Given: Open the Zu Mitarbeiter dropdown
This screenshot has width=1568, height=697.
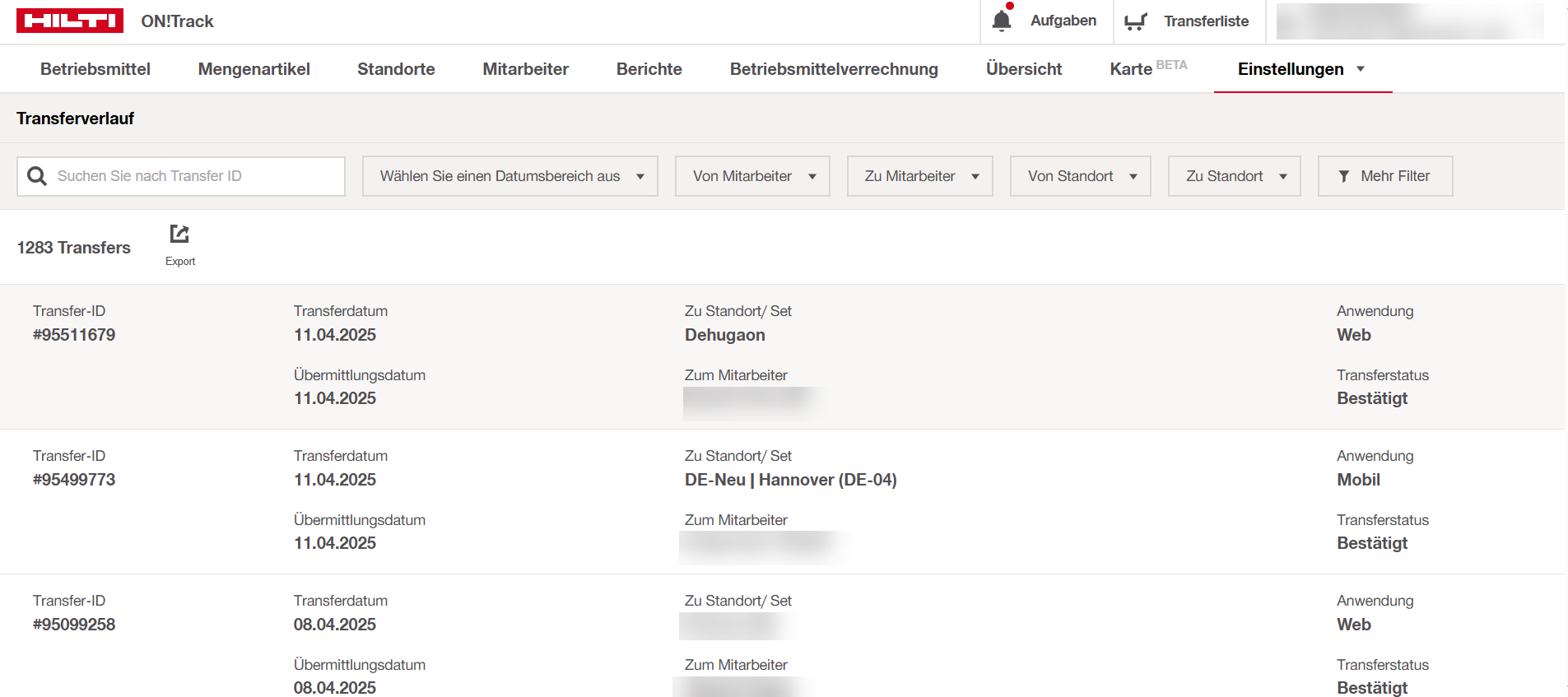Looking at the screenshot, I should pyautogui.click(x=920, y=176).
